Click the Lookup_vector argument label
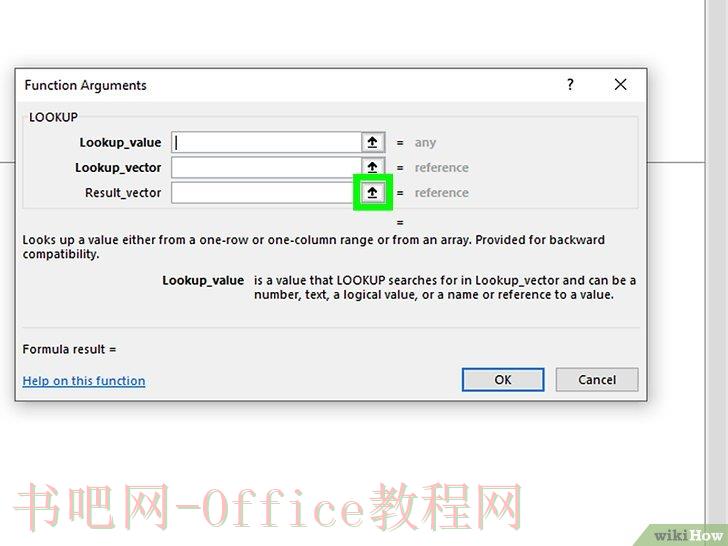Viewport: 728px width, 546px height. tap(118, 168)
